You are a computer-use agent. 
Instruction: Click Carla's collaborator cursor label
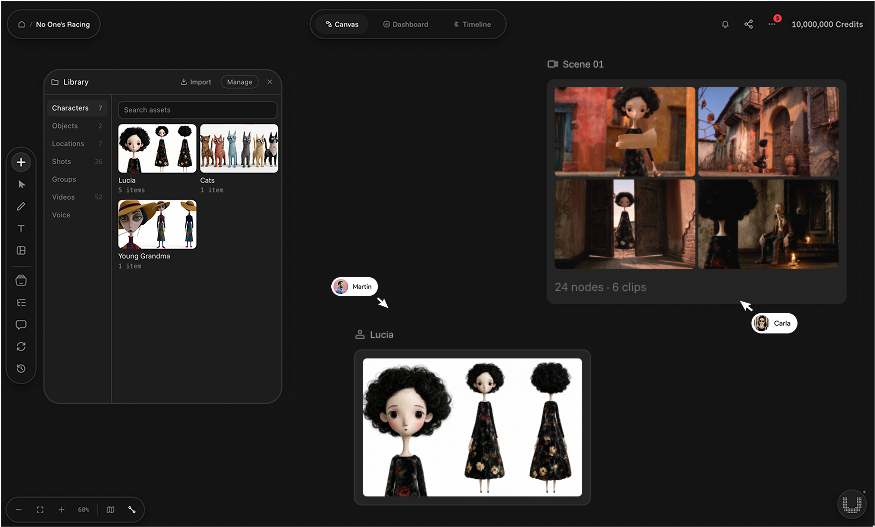pos(774,323)
